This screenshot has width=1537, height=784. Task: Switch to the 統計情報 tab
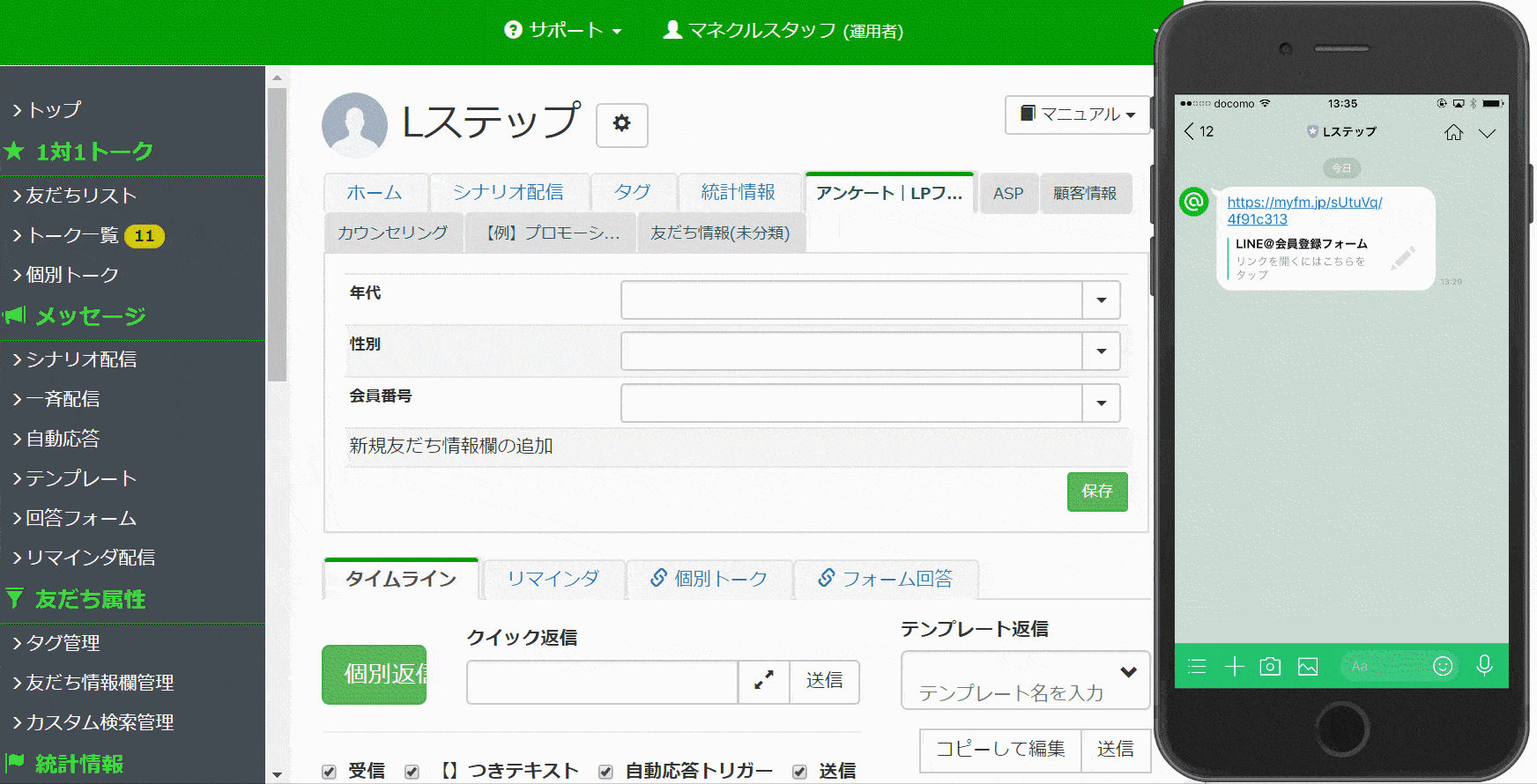(739, 192)
